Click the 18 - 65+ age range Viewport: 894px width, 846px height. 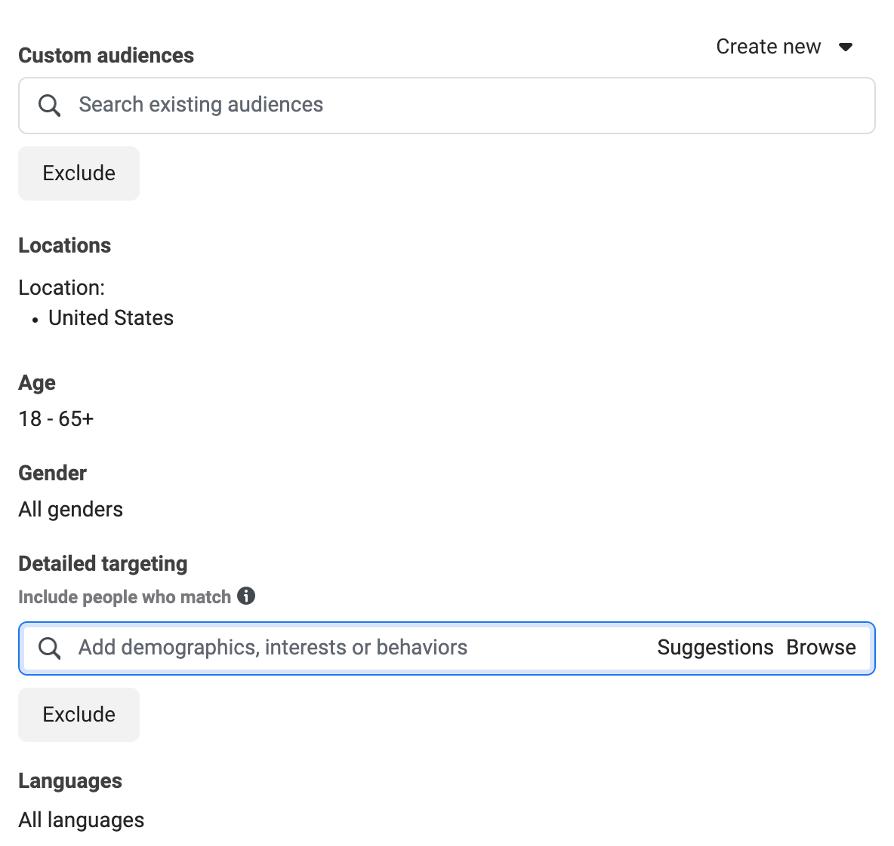56,419
